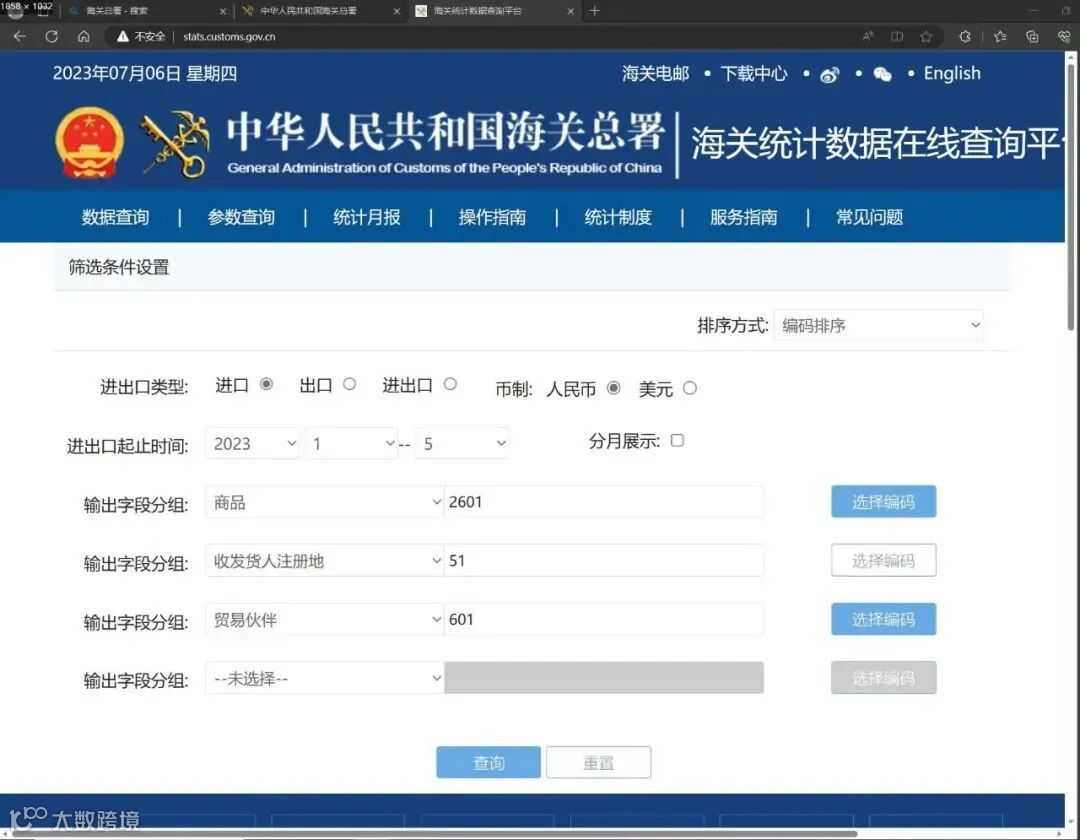Open the 排序方式 编码排序 dropdown
Screen dimensions: 1080x840
pyautogui.click(x=879, y=325)
